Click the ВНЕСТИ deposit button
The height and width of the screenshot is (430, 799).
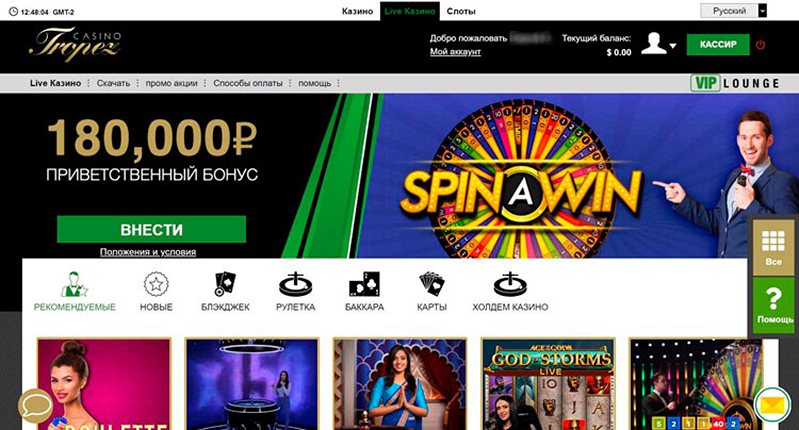point(151,229)
